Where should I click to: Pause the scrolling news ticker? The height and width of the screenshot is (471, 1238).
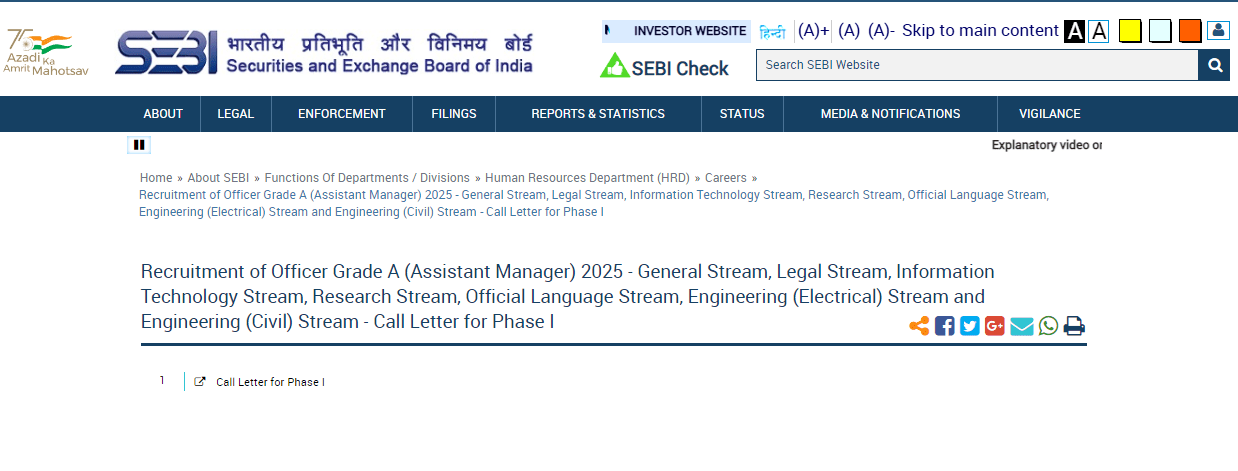(x=139, y=145)
